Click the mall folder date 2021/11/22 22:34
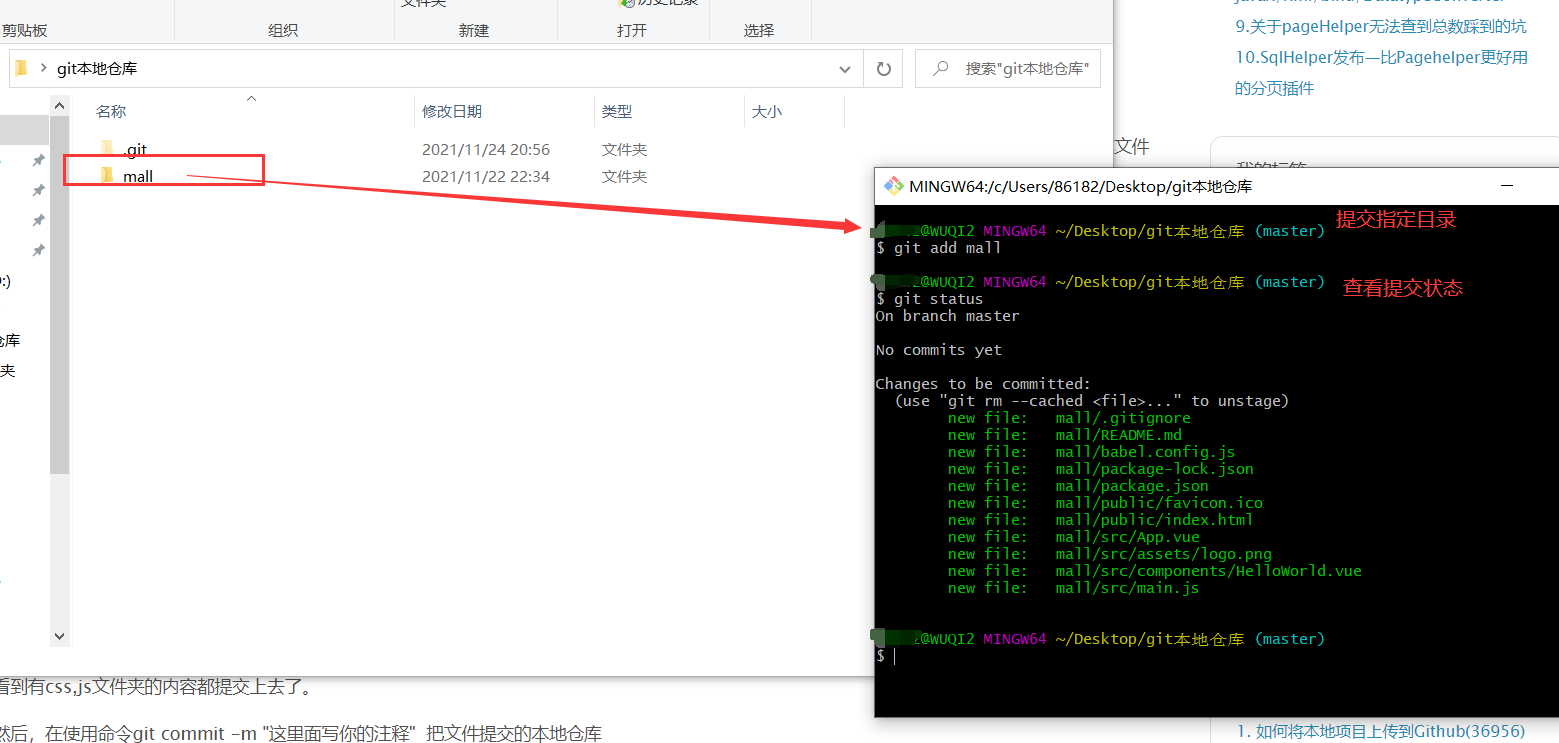The image size is (1559, 743). click(x=486, y=177)
